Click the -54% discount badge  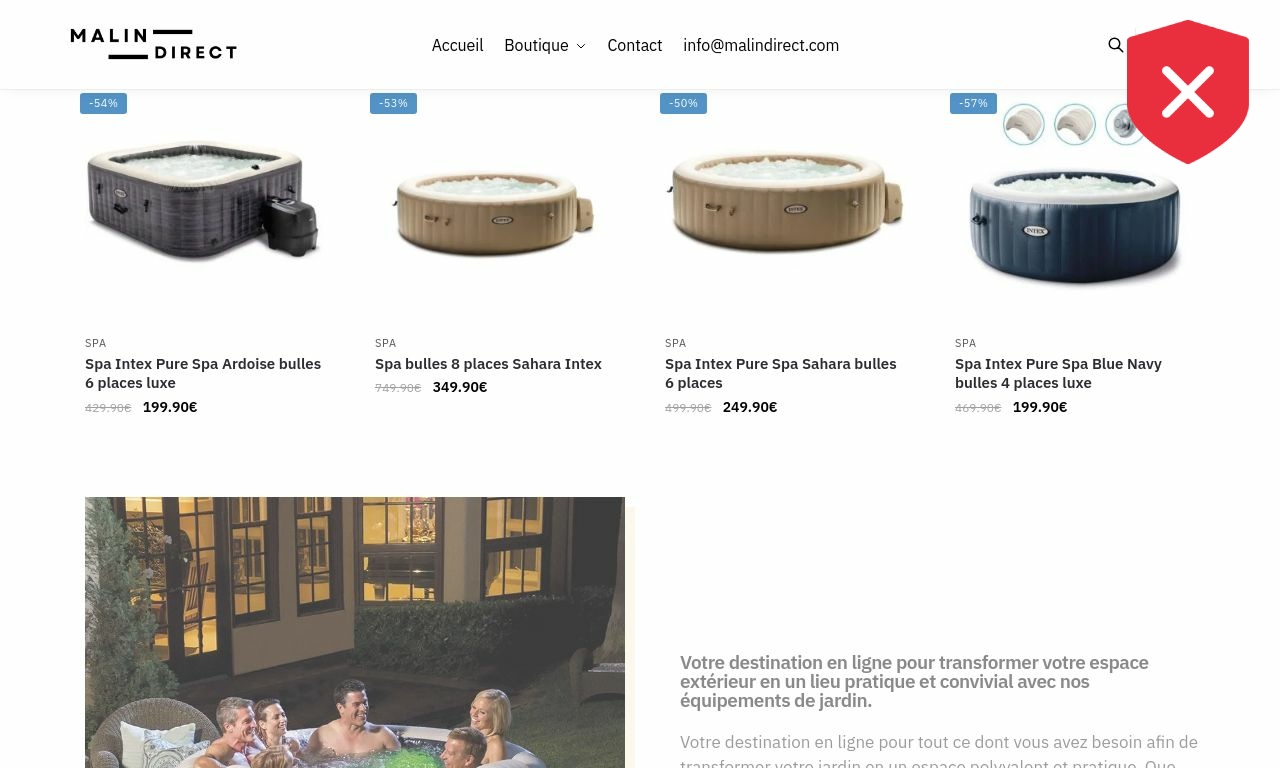(x=103, y=103)
